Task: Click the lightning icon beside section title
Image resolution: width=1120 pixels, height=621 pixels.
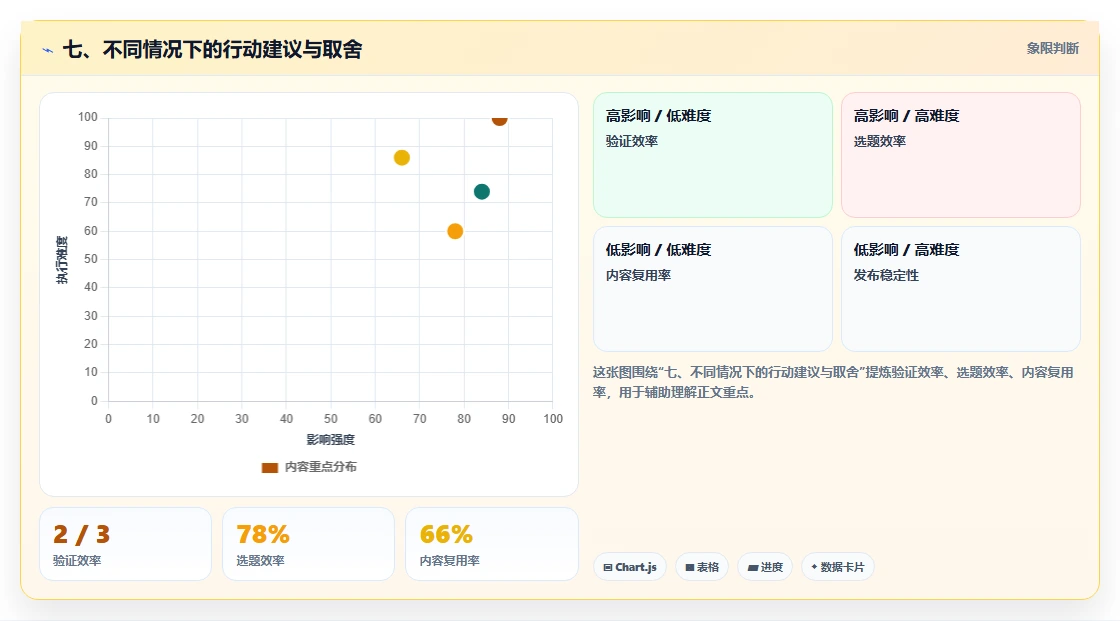Action: 48,50
